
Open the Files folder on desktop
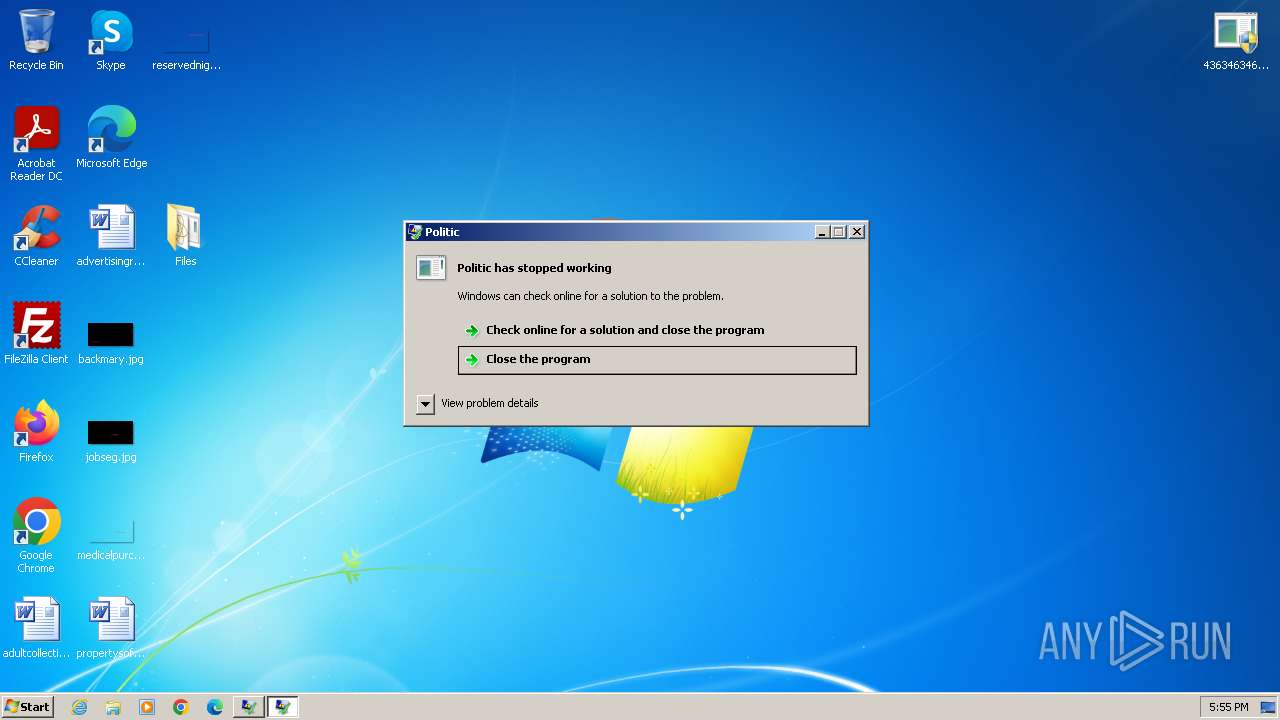(186, 235)
